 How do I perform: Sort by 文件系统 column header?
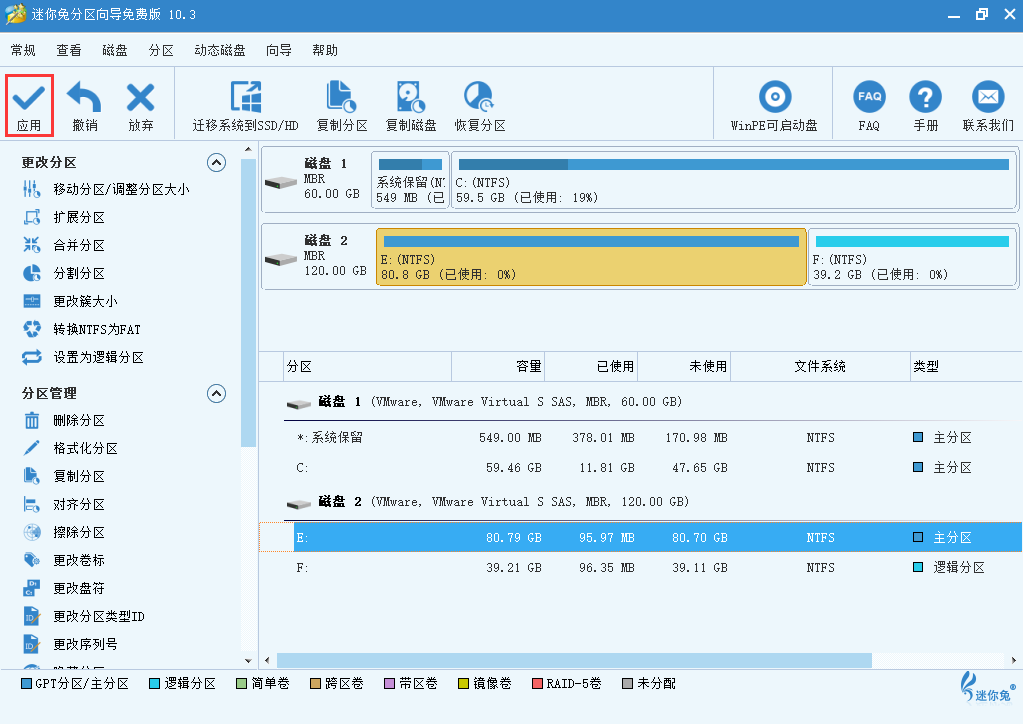(x=820, y=367)
